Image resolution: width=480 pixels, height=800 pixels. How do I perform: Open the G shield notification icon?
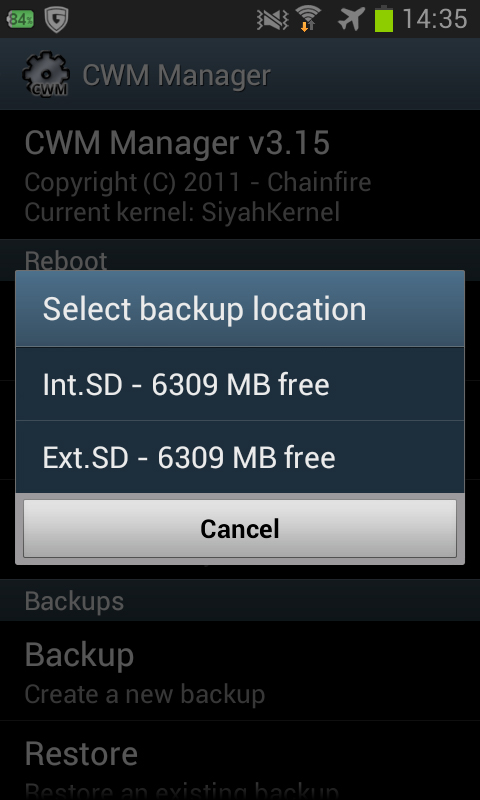[x=56, y=20]
